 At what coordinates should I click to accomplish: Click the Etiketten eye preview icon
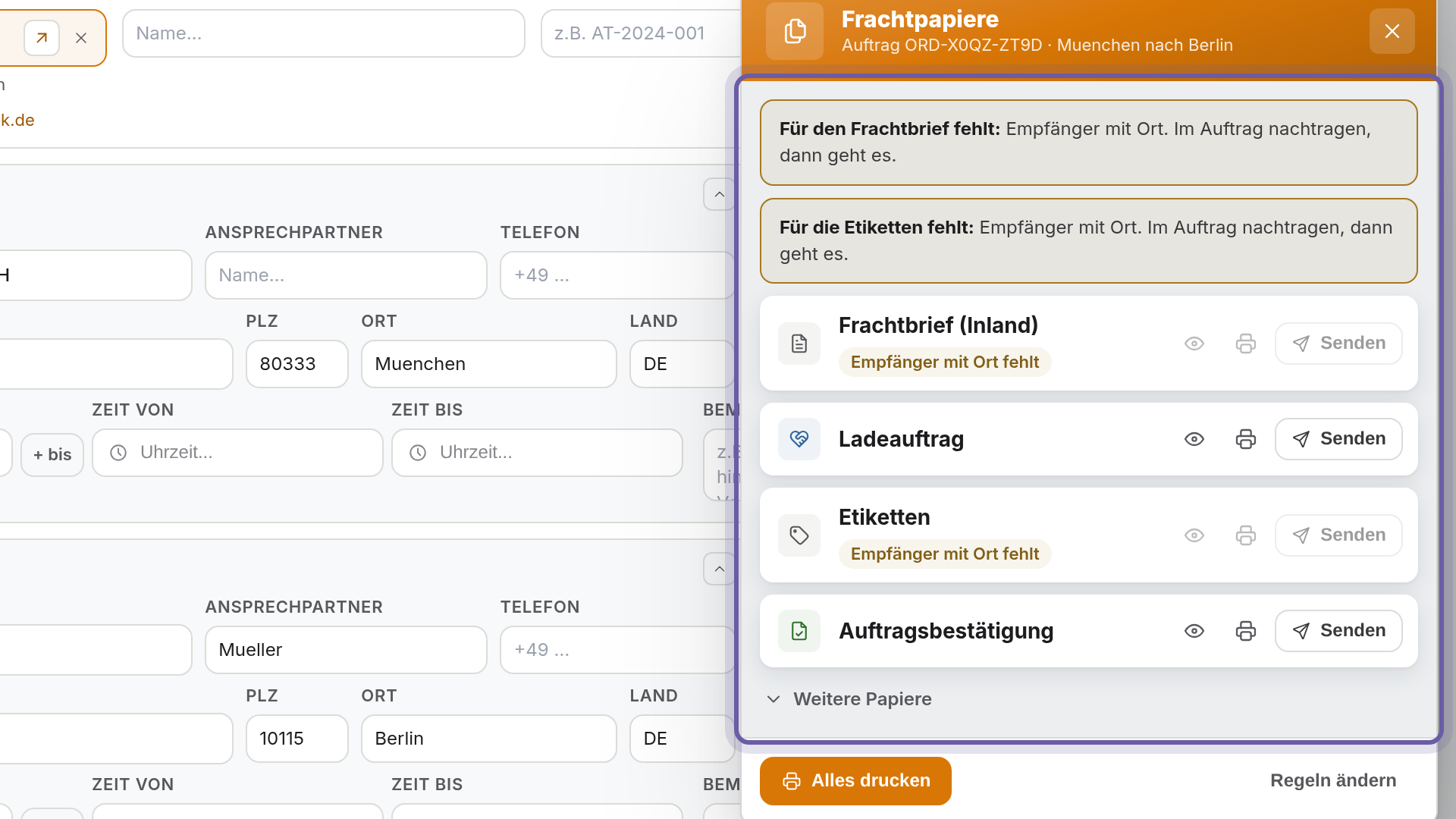tap(1194, 535)
